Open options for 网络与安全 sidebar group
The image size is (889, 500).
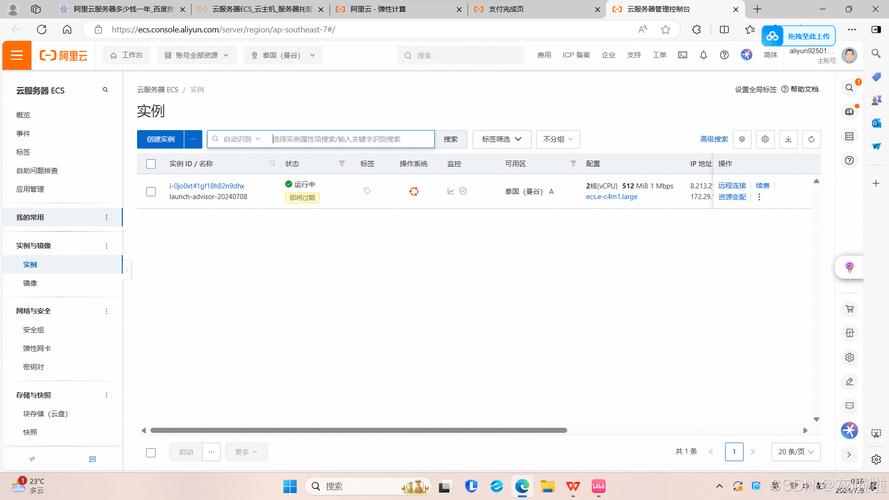point(106,311)
